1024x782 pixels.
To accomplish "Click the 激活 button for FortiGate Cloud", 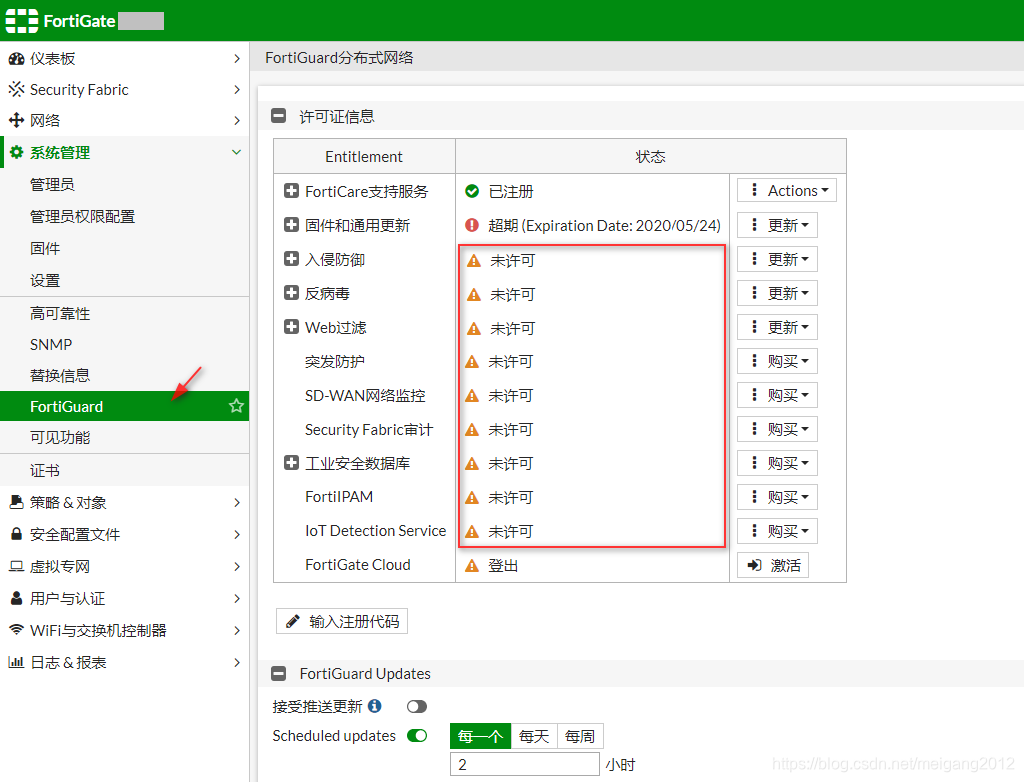I will pyautogui.click(x=773, y=565).
